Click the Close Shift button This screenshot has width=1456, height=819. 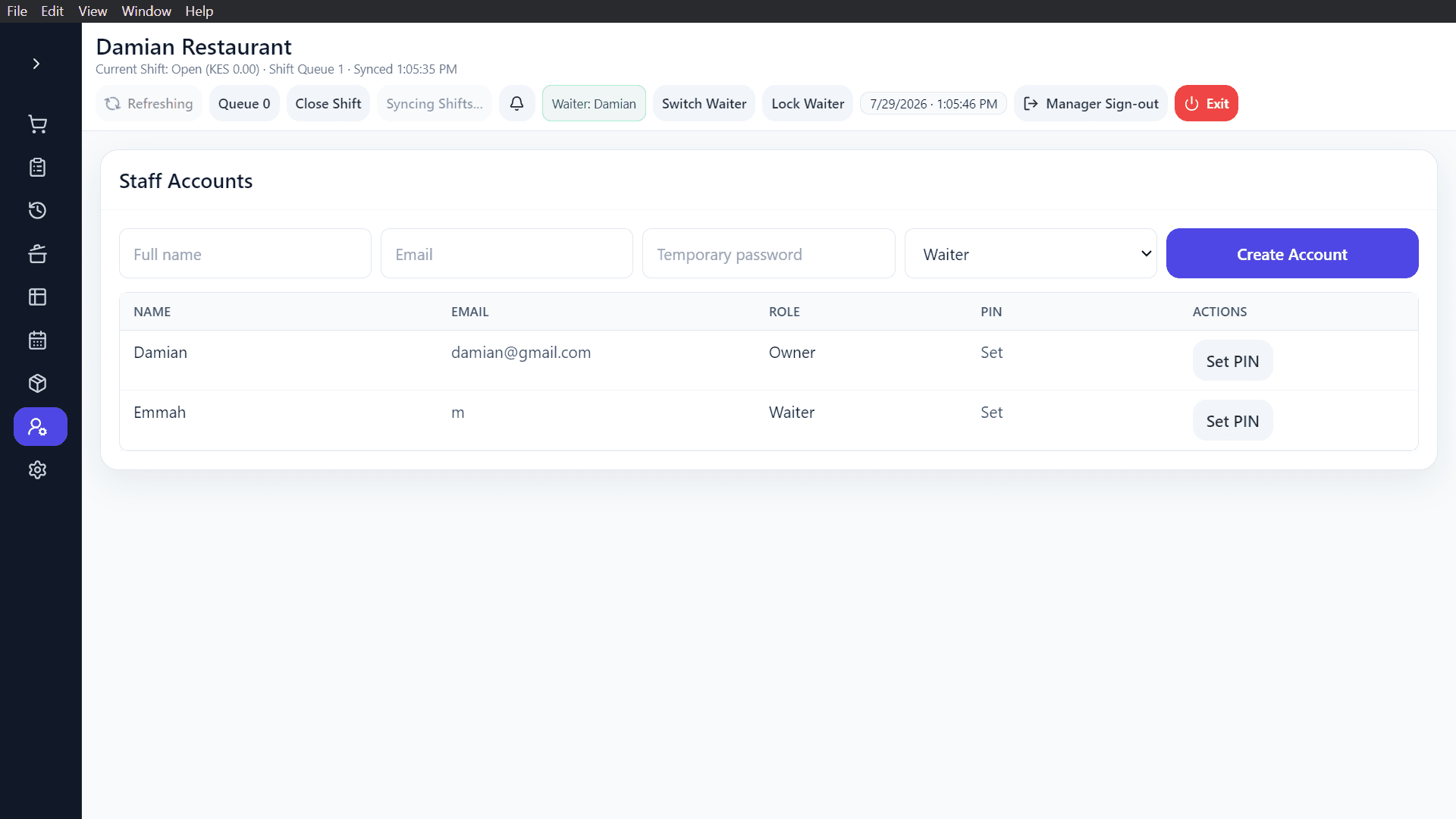click(328, 103)
